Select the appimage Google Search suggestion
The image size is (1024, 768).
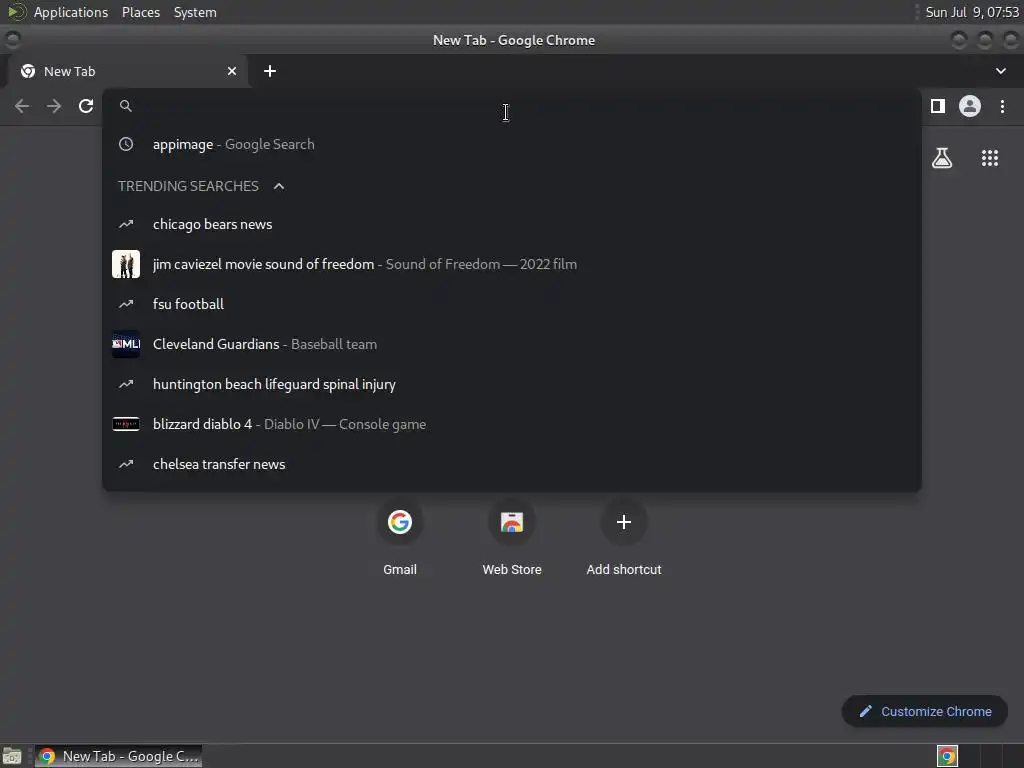(512, 144)
